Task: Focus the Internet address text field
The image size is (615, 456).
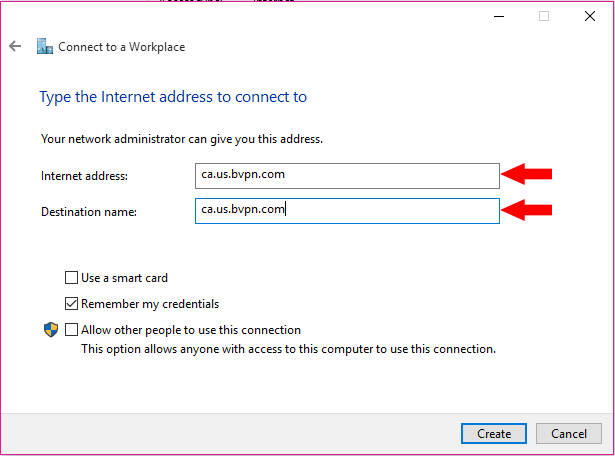Action: 347,176
